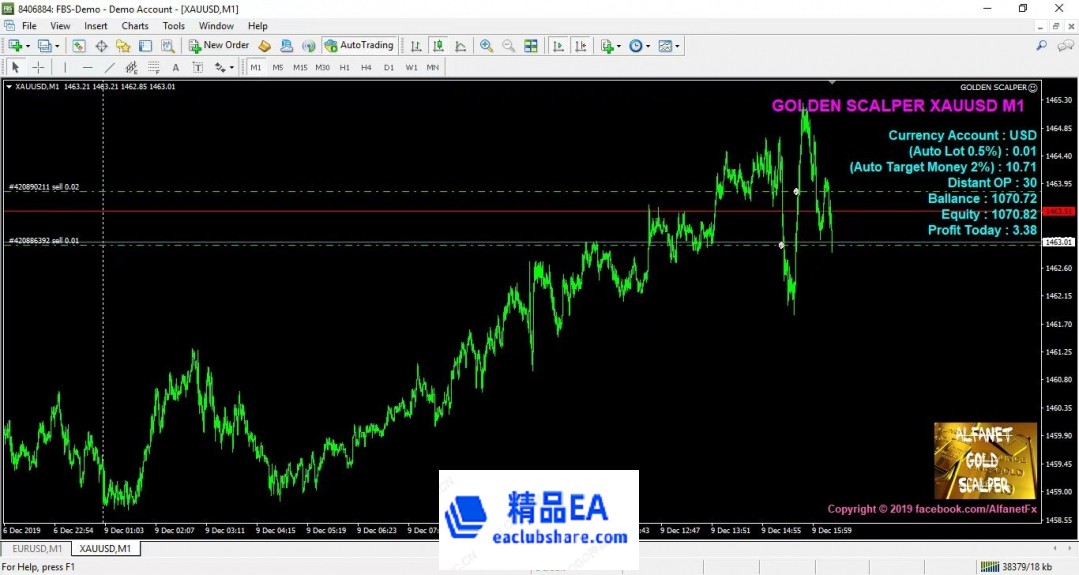1079x575 pixels.
Task: Click the chart shift triangle marker
Action: tap(832, 83)
